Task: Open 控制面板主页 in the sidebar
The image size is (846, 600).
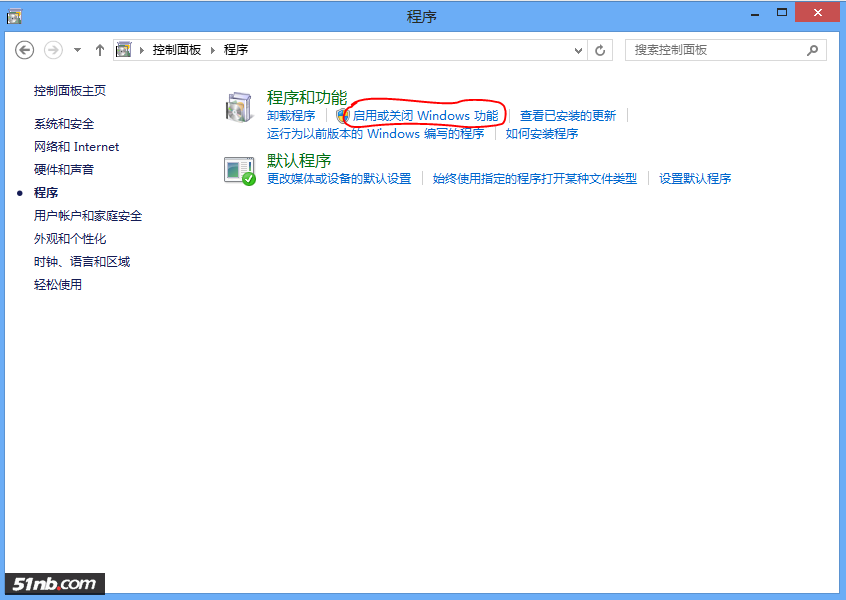Action: pos(70,91)
